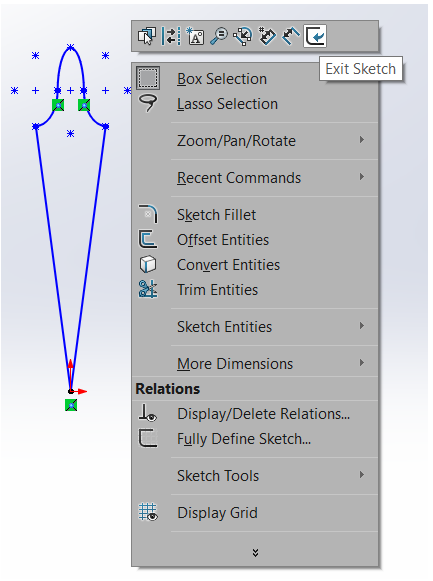Click the Exit Sketch icon in toolbar
The width and height of the screenshot is (433, 581).
[x=315, y=36]
